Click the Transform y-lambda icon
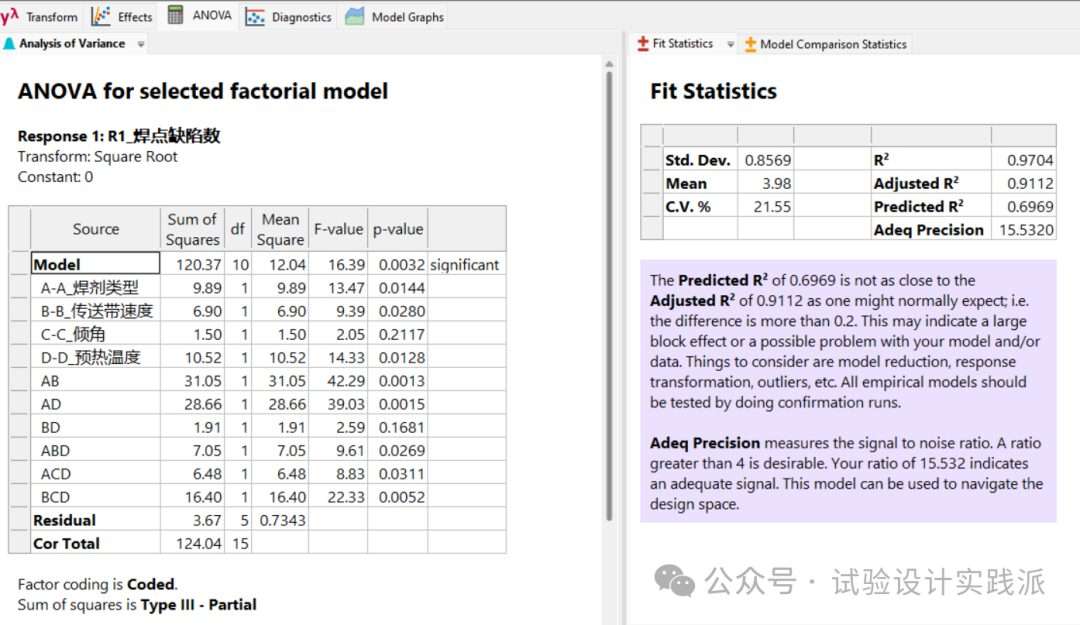The width and height of the screenshot is (1080, 625). coord(11,16)
